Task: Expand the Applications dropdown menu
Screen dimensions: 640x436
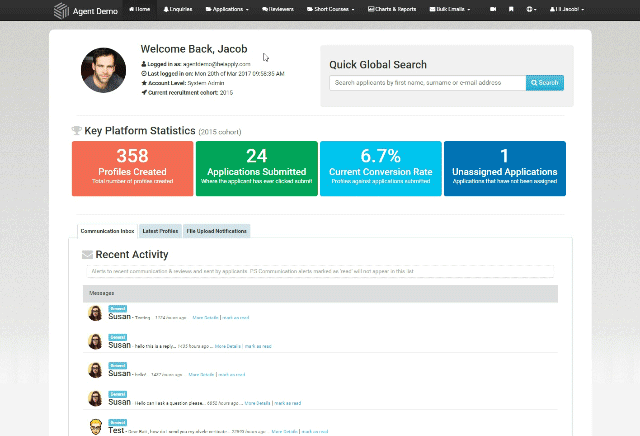Action: click(x=228, y=9)
